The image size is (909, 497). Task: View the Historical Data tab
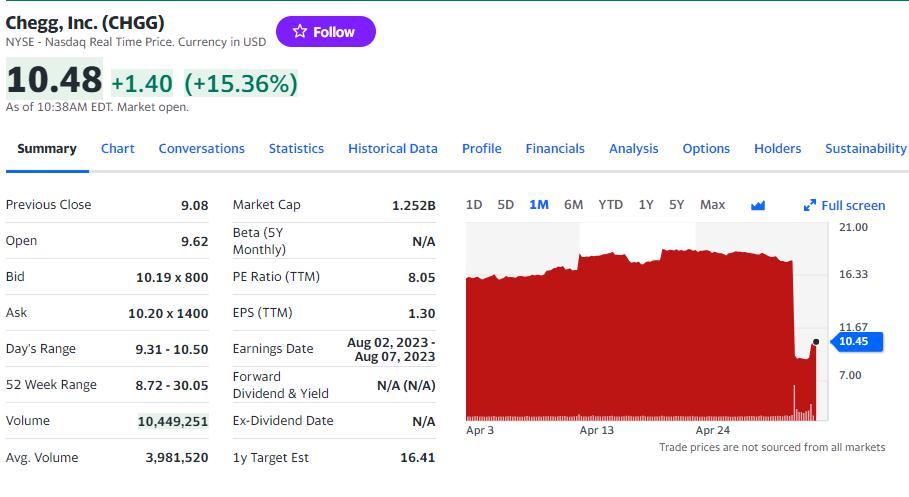click(x=392, y=148)
